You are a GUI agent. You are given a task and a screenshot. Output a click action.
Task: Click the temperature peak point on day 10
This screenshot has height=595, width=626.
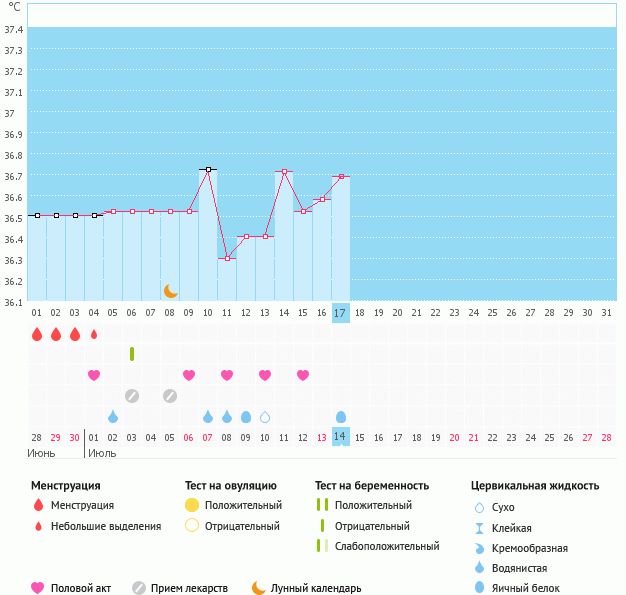tap(208, 170)
